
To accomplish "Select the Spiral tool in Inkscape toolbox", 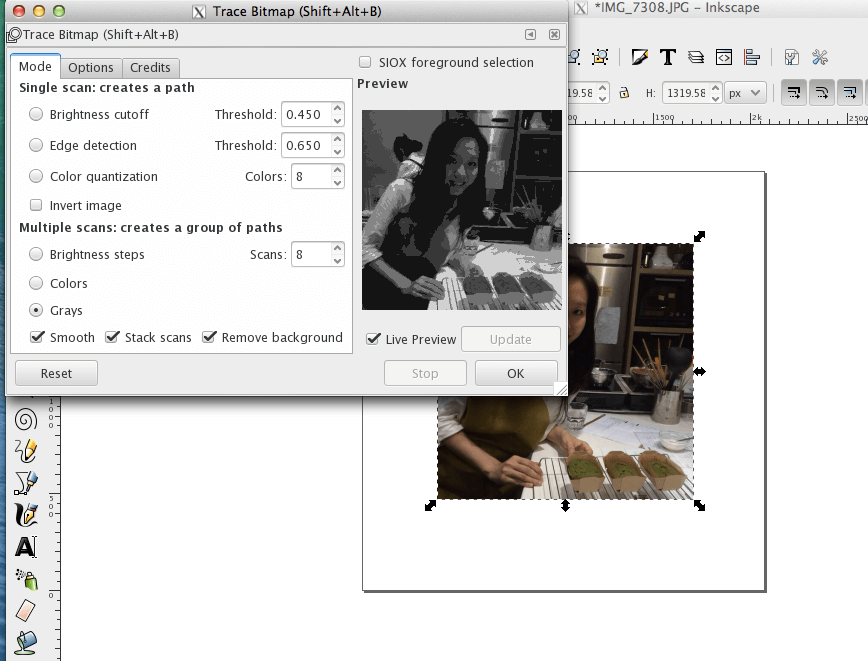I will click(25, 420).
